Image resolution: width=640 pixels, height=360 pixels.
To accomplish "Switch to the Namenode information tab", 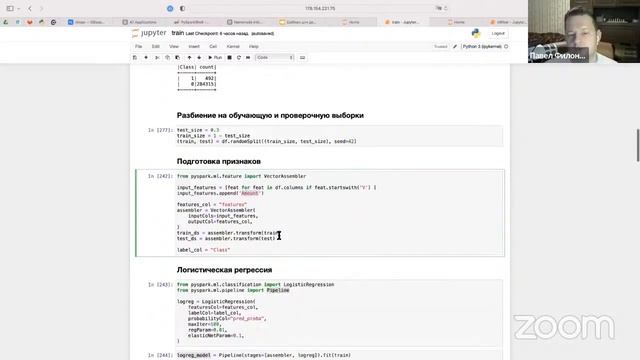I will [244, 22].
